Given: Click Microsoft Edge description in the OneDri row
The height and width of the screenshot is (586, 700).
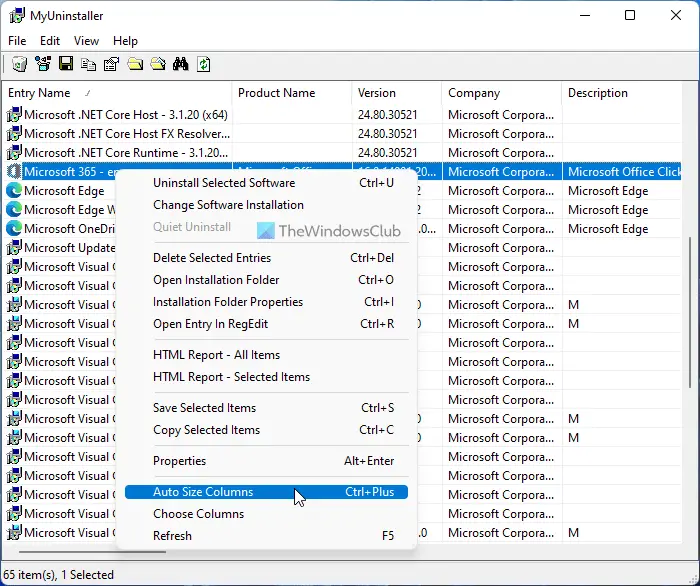Looking at the screenshot, I should click(608, 229).
